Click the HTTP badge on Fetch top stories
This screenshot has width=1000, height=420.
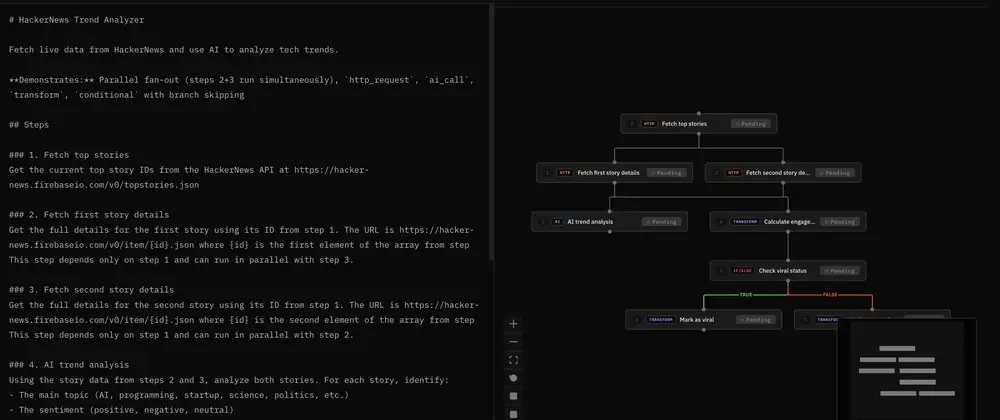tap(649, 124)
